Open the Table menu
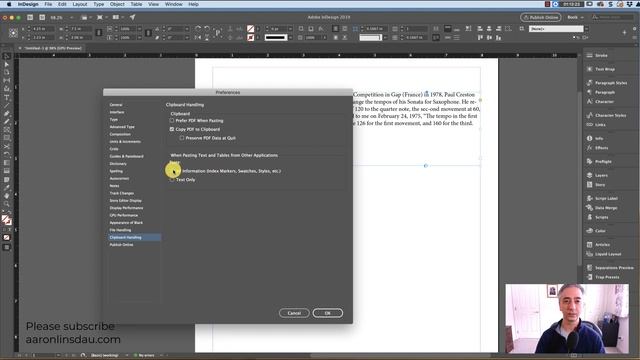 pos(136,4)
